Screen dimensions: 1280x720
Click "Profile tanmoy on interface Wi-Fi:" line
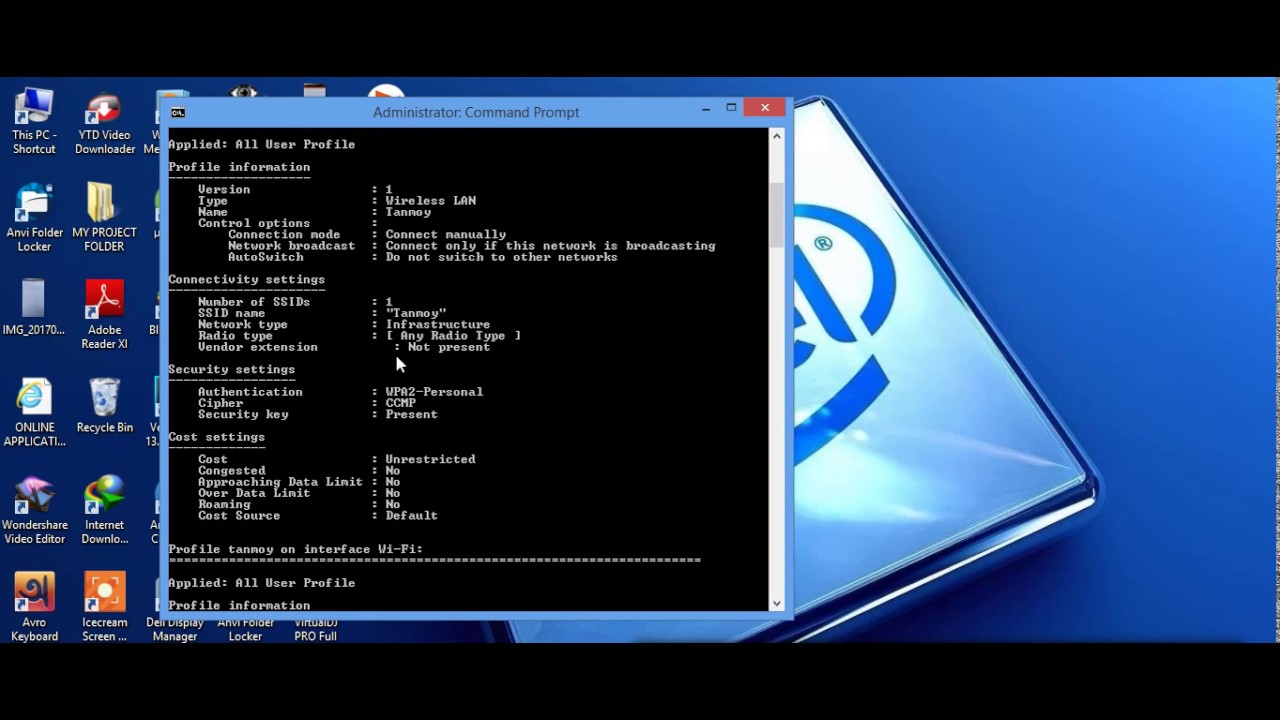[295, 549]
